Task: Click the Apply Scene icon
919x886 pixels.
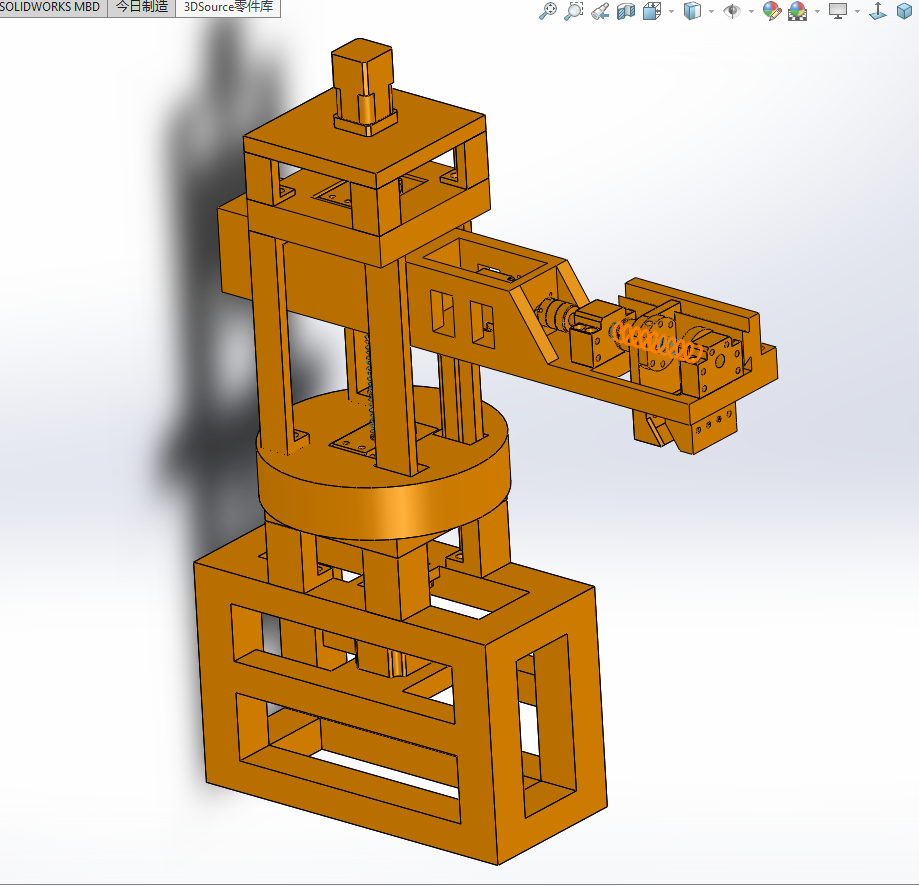Action: 798,11
